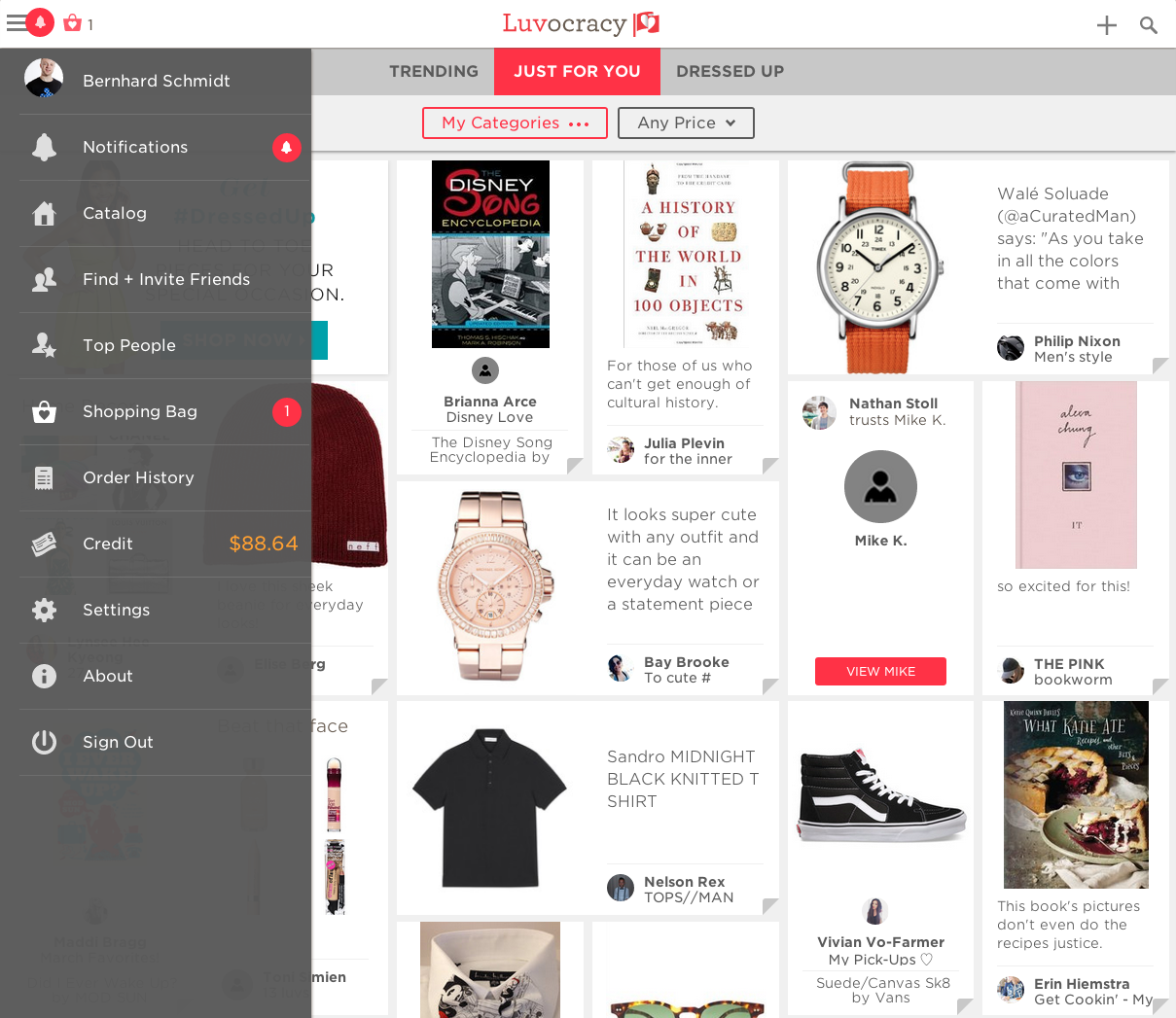Open Bernhard Schmidt profile avatar
Image resolution: width=1176 pixels, height=1018 pixels.
tap(44, 78)
